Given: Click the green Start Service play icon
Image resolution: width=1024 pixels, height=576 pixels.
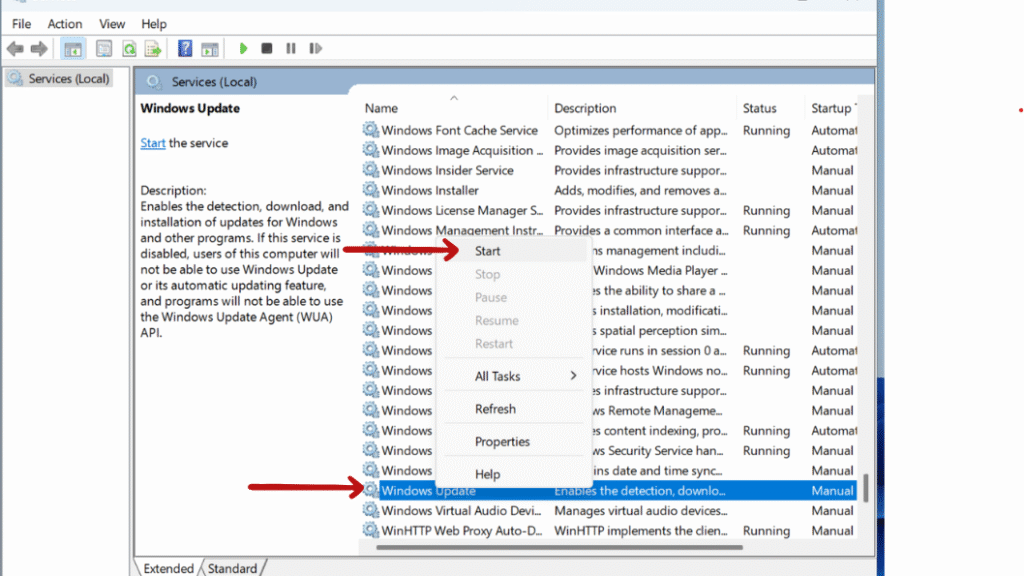Looking at the screenshot, I should coord(243,48).
